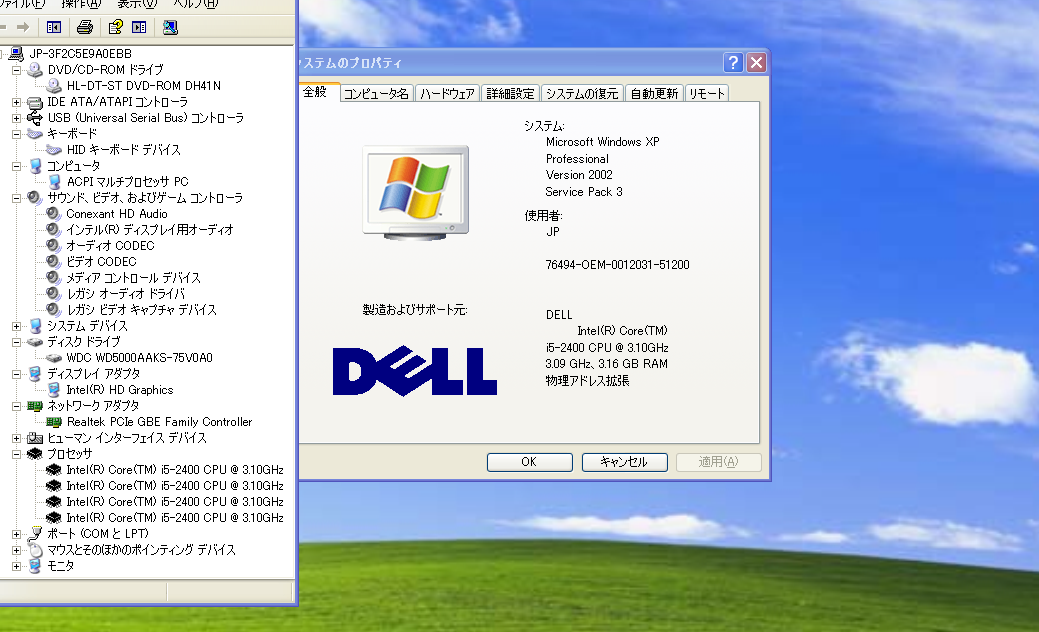
Task: Collapse the DVD/CD-ROM ドライブ node
Action: point(16,70)
